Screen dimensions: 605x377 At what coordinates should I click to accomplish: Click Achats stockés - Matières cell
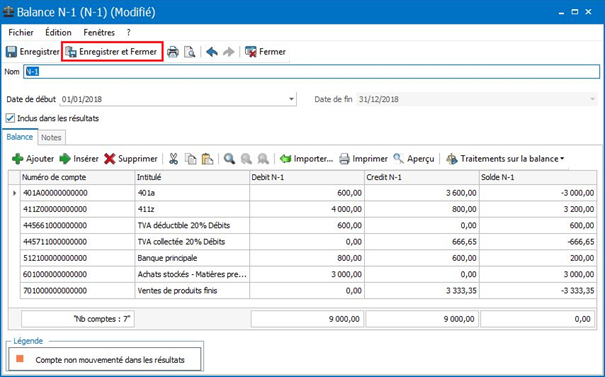[192, 274]
